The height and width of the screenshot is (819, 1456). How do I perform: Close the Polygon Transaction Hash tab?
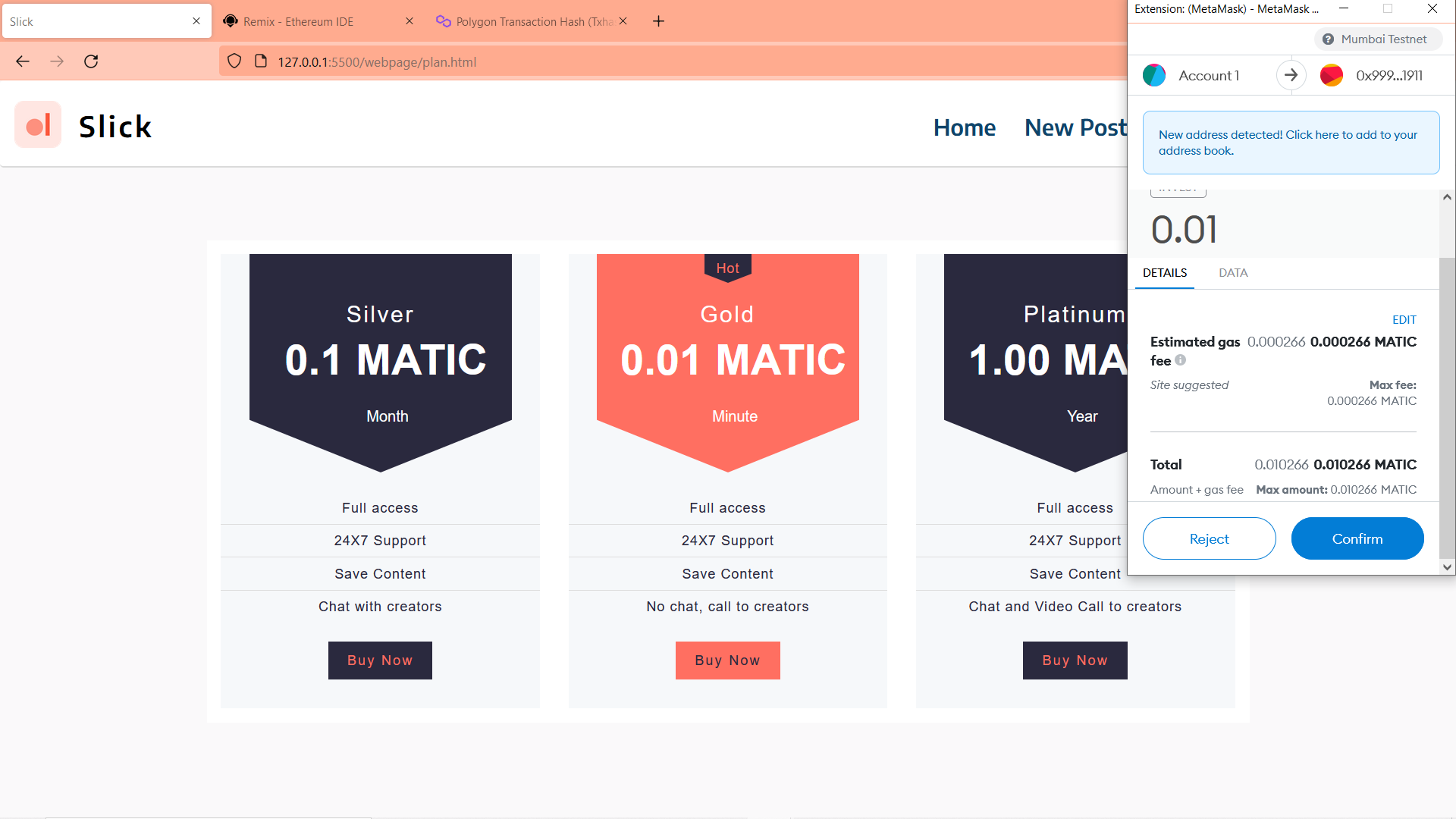623,21
